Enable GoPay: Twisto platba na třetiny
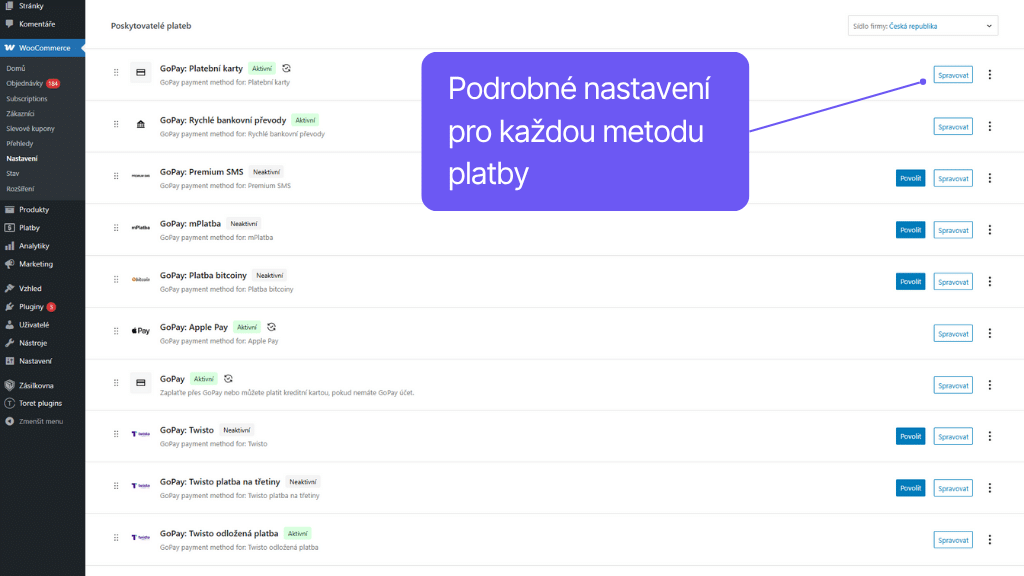 pos(910,488)
